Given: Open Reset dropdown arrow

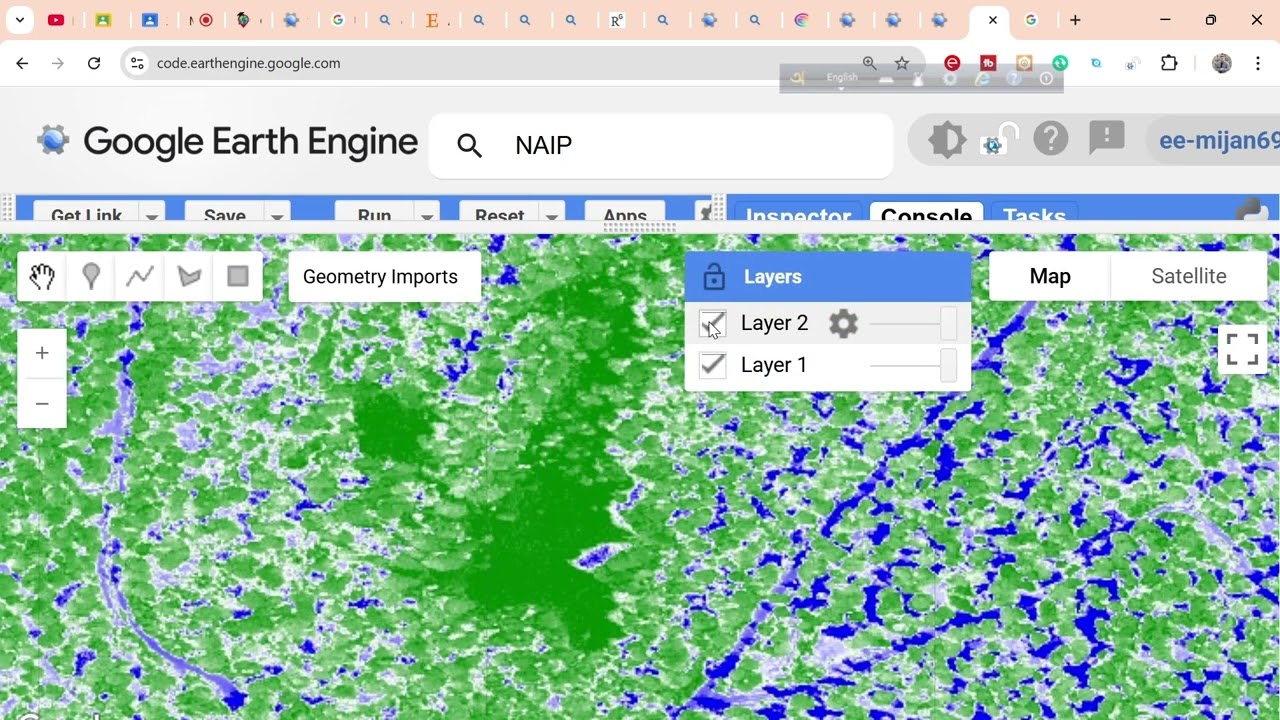Looking at the screenshot, I should point(552,215).
